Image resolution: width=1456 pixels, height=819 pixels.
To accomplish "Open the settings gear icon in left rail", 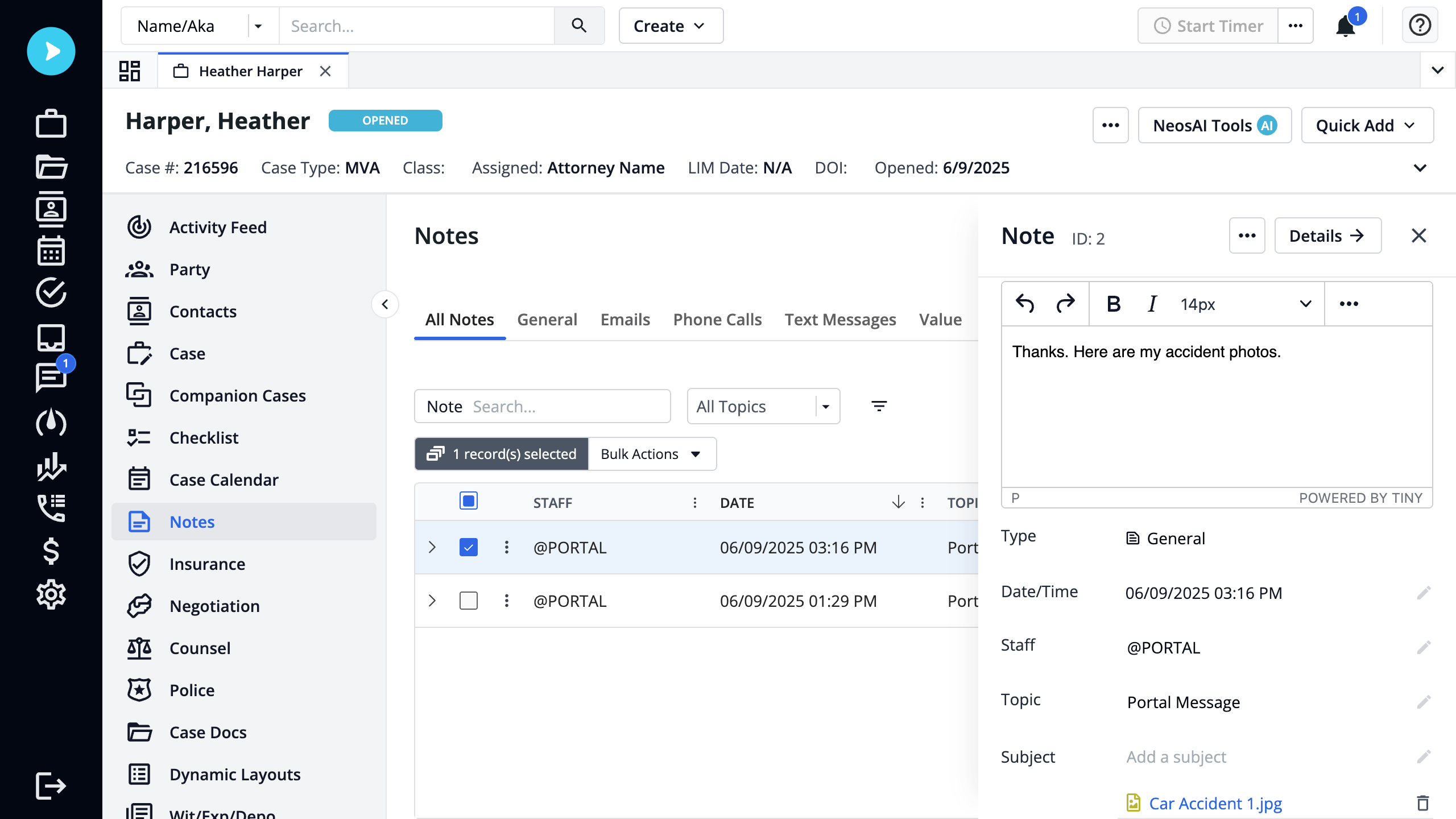I will pos(51,594).
